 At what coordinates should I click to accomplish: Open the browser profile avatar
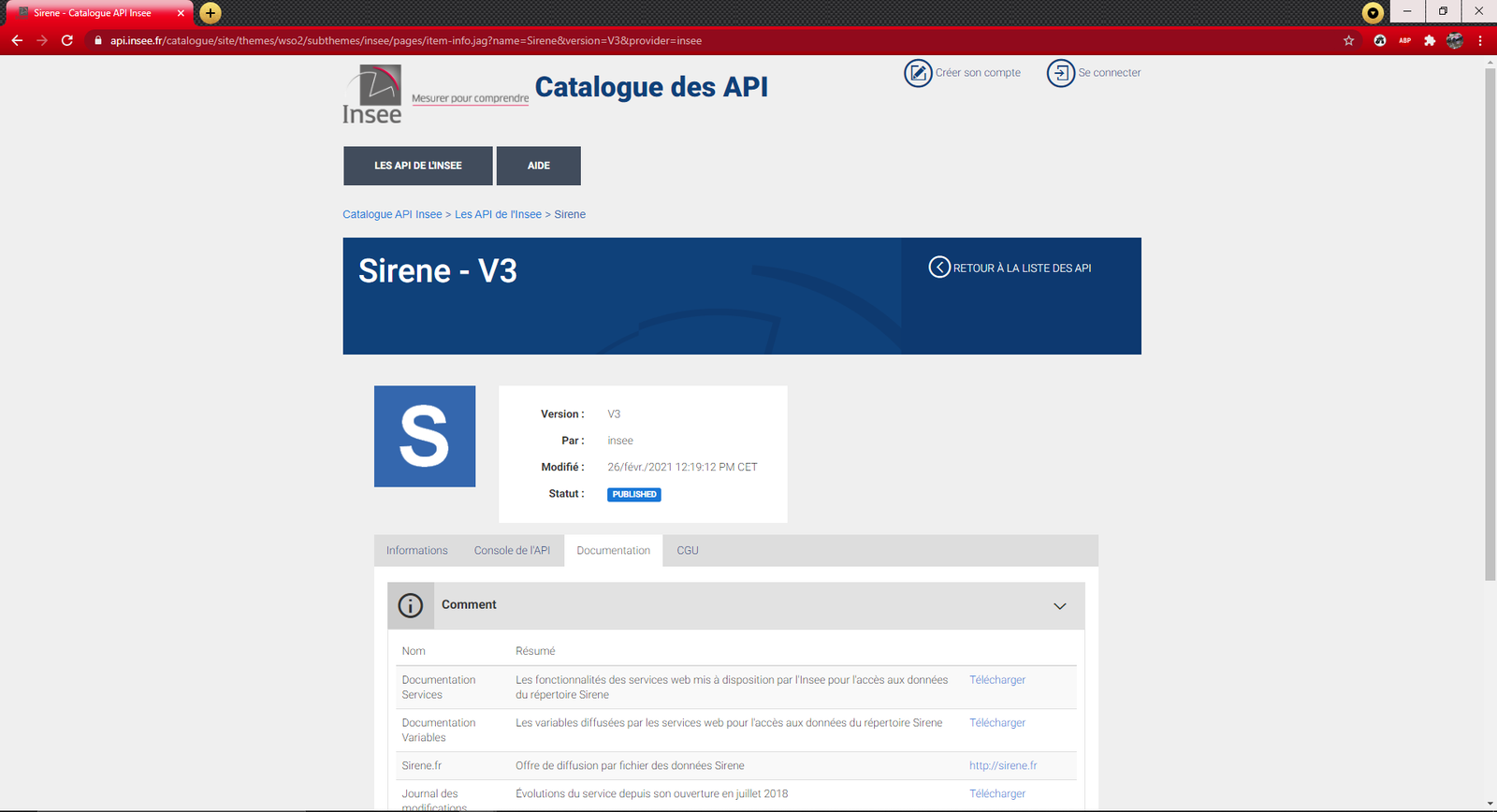coord(1455,40)
